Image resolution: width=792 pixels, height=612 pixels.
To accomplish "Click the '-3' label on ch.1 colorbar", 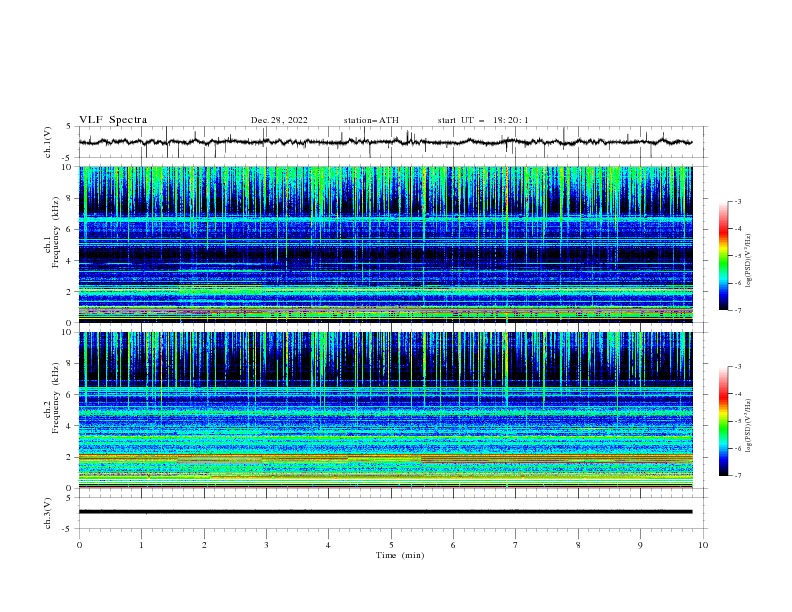I will pyautogui.click(x=737, y=201).
